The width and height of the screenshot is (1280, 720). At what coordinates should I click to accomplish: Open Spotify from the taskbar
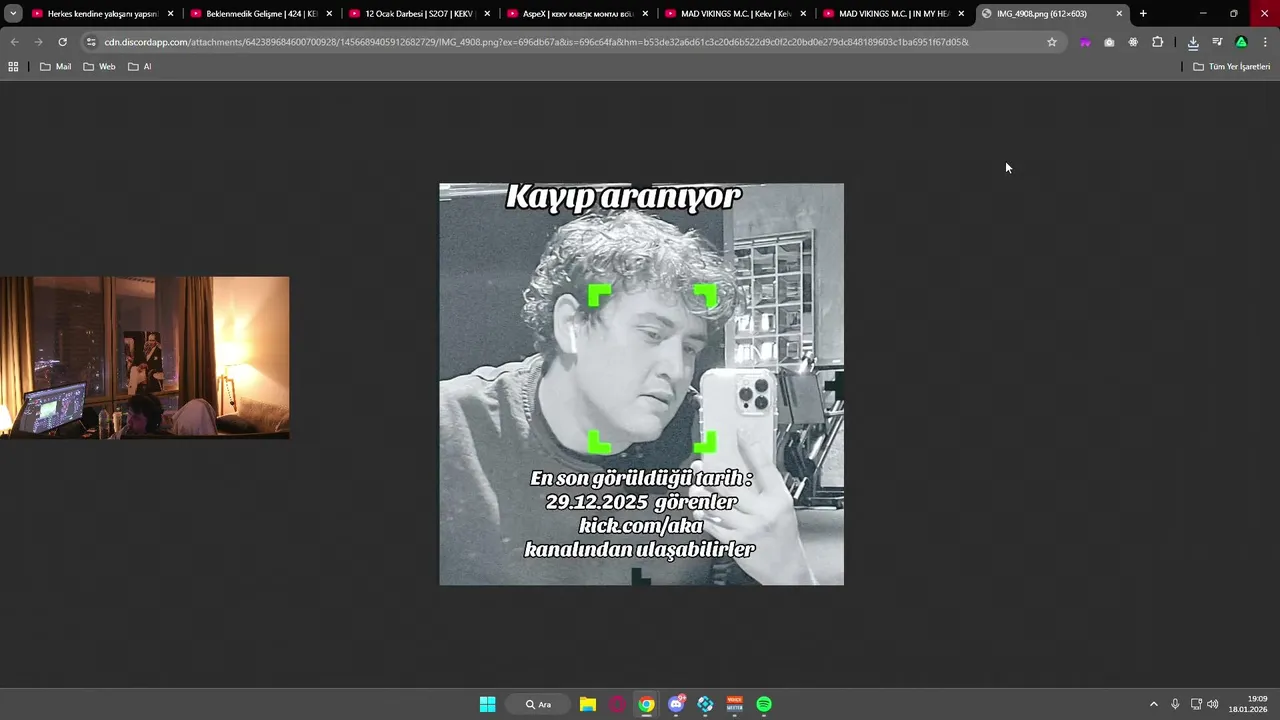(764, 704)
